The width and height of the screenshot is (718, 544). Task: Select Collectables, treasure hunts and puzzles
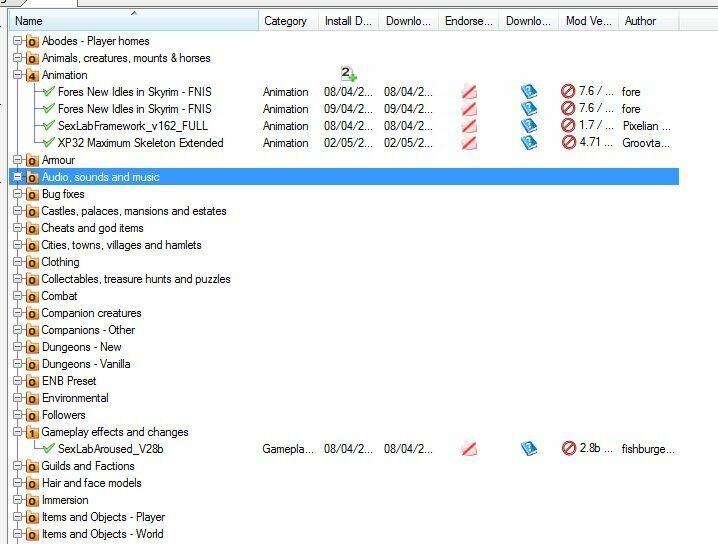tap(136, 279)
